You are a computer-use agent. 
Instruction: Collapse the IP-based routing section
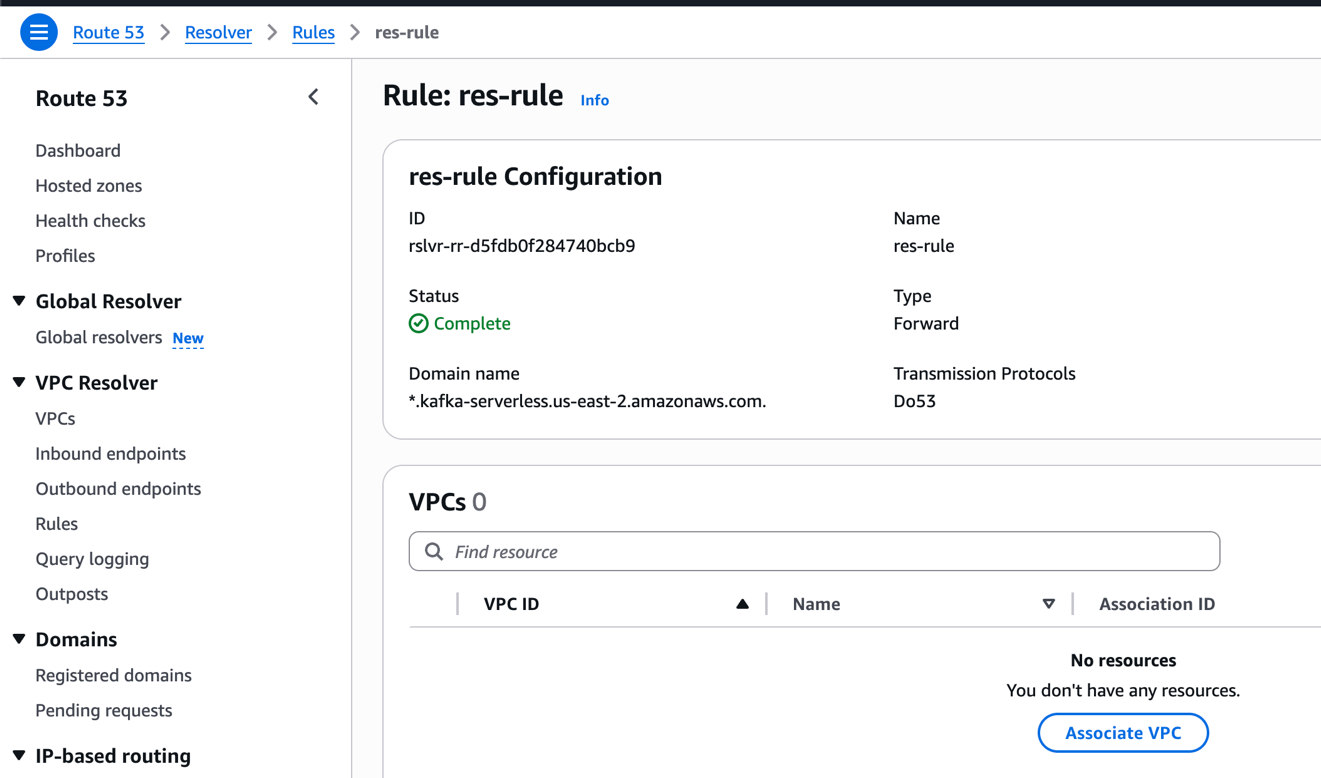tap(19, 755)
